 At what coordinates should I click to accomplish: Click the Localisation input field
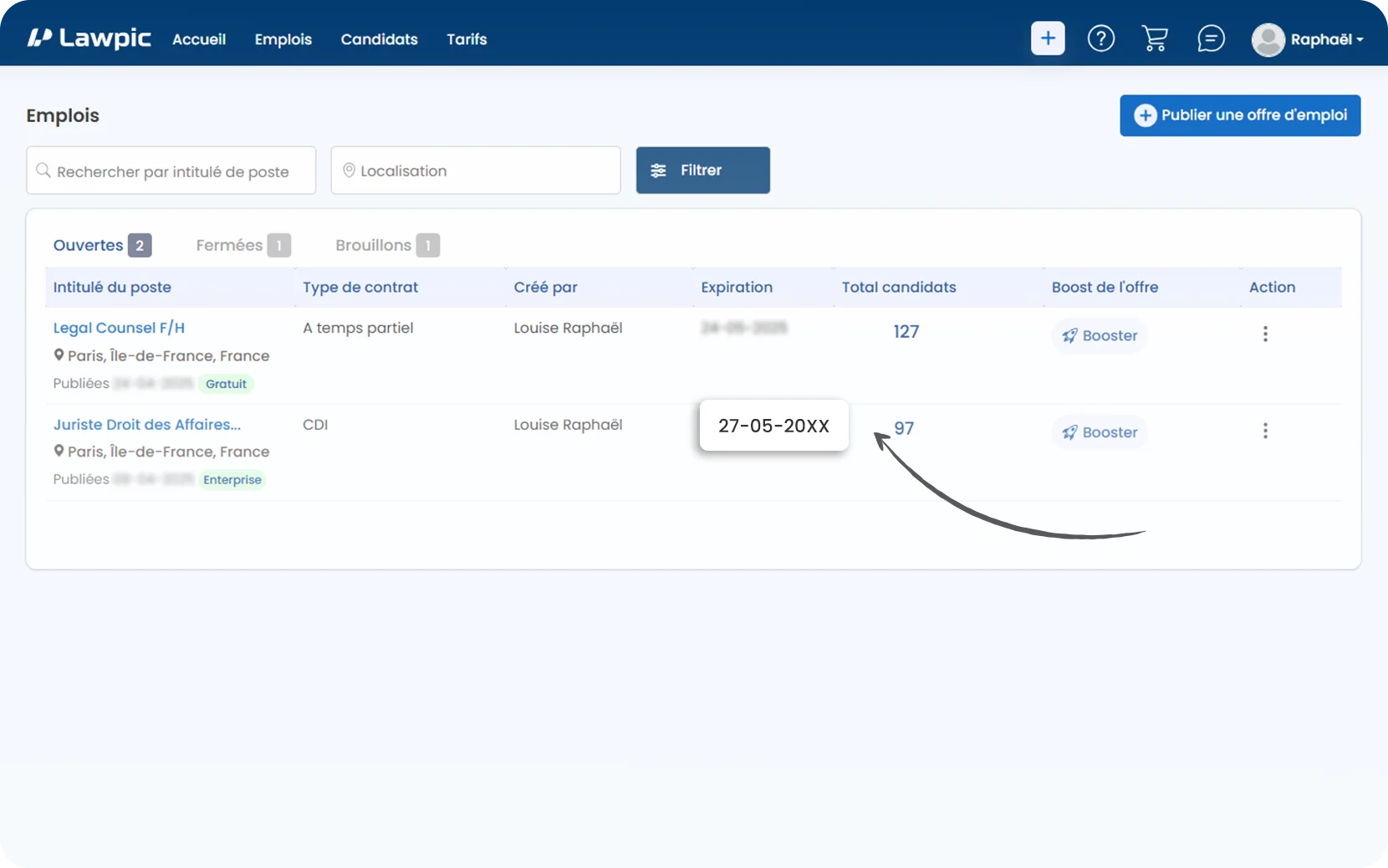point(476,171)
